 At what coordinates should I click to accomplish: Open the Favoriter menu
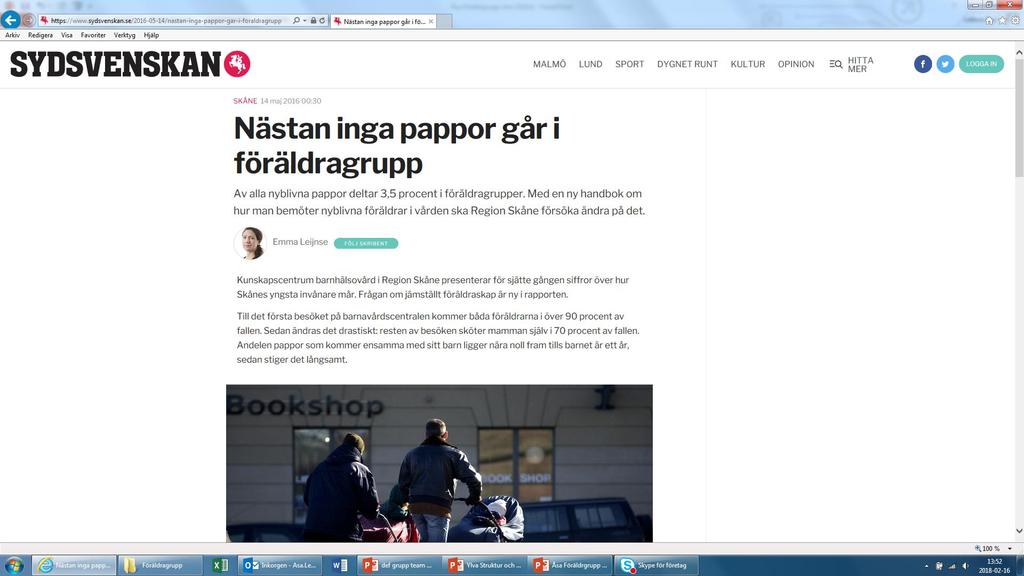93,35
